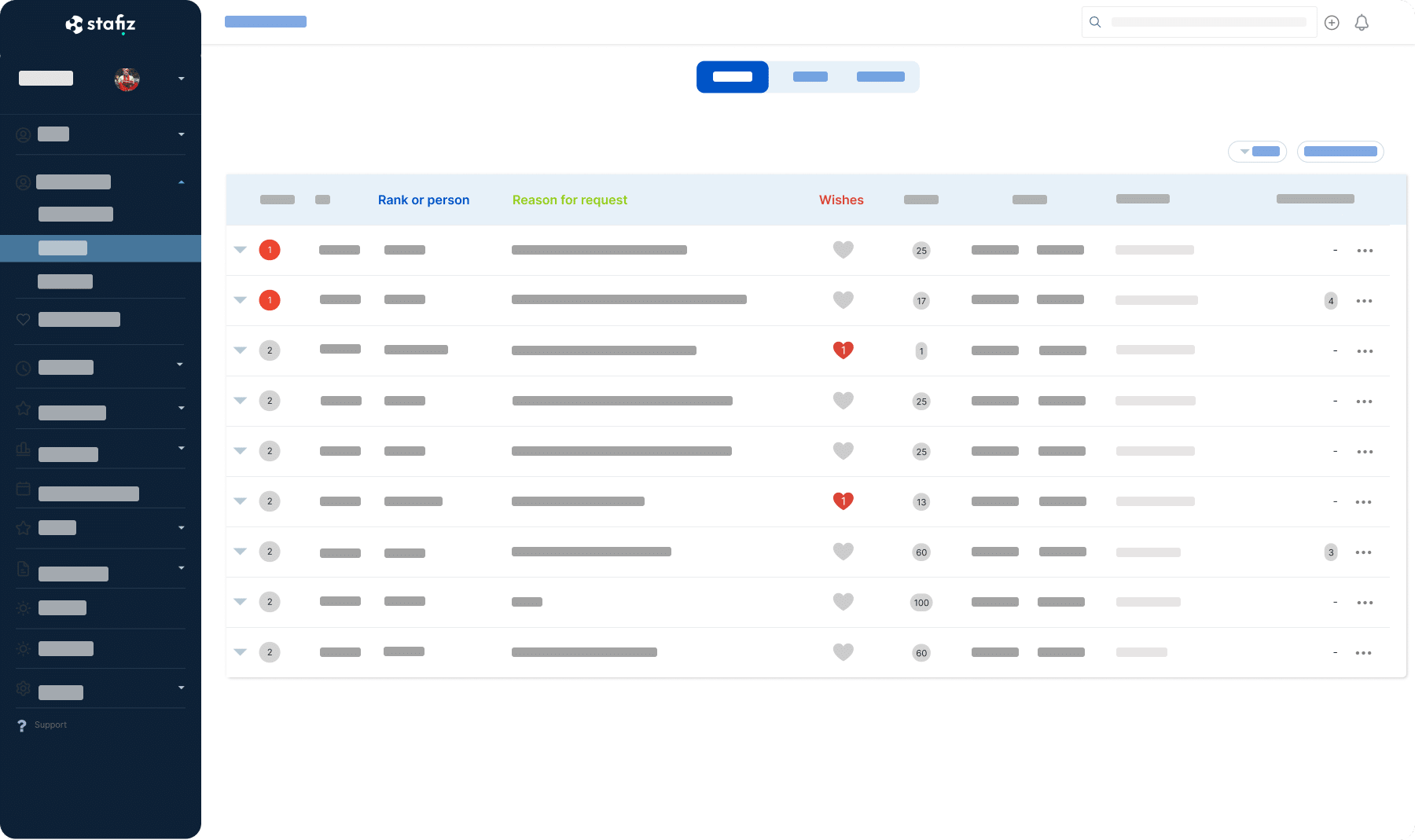Image resolution: width=1415 pixels, height=840 pixels.
Task: Expand the last table row via its arrow
Action: [241, 652]
